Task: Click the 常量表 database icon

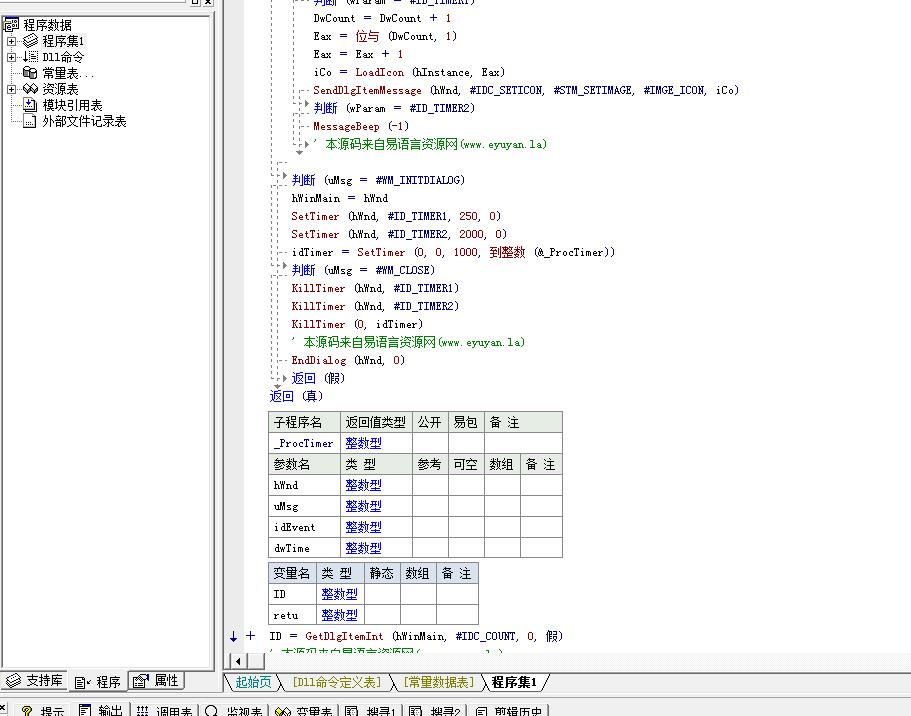Action: coord(30,73)
